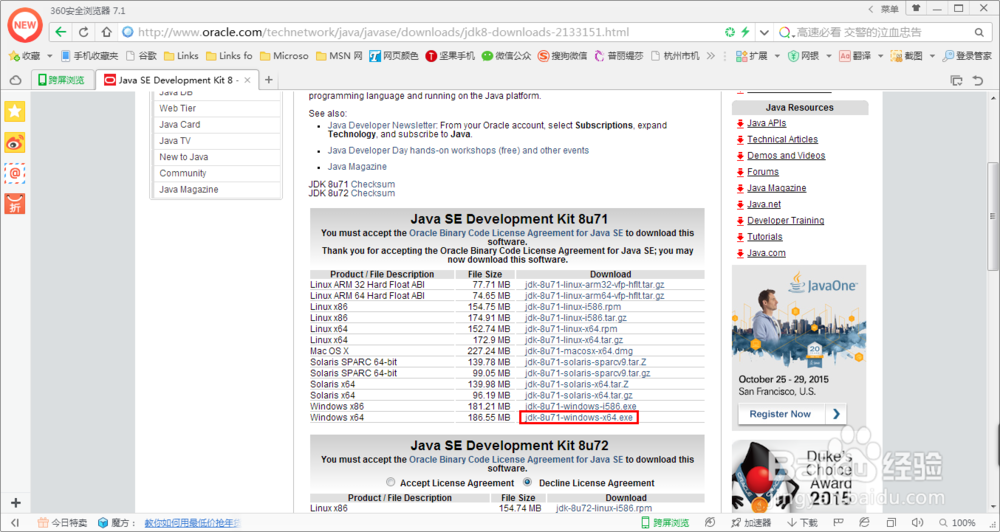Open the 收藏 favorites star icon
1000x532 pixels.
coord(24,56)
